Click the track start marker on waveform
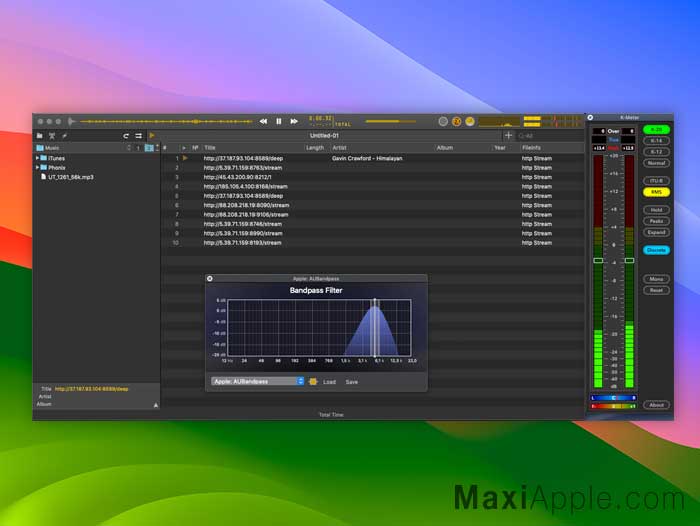 coord(71,121)
